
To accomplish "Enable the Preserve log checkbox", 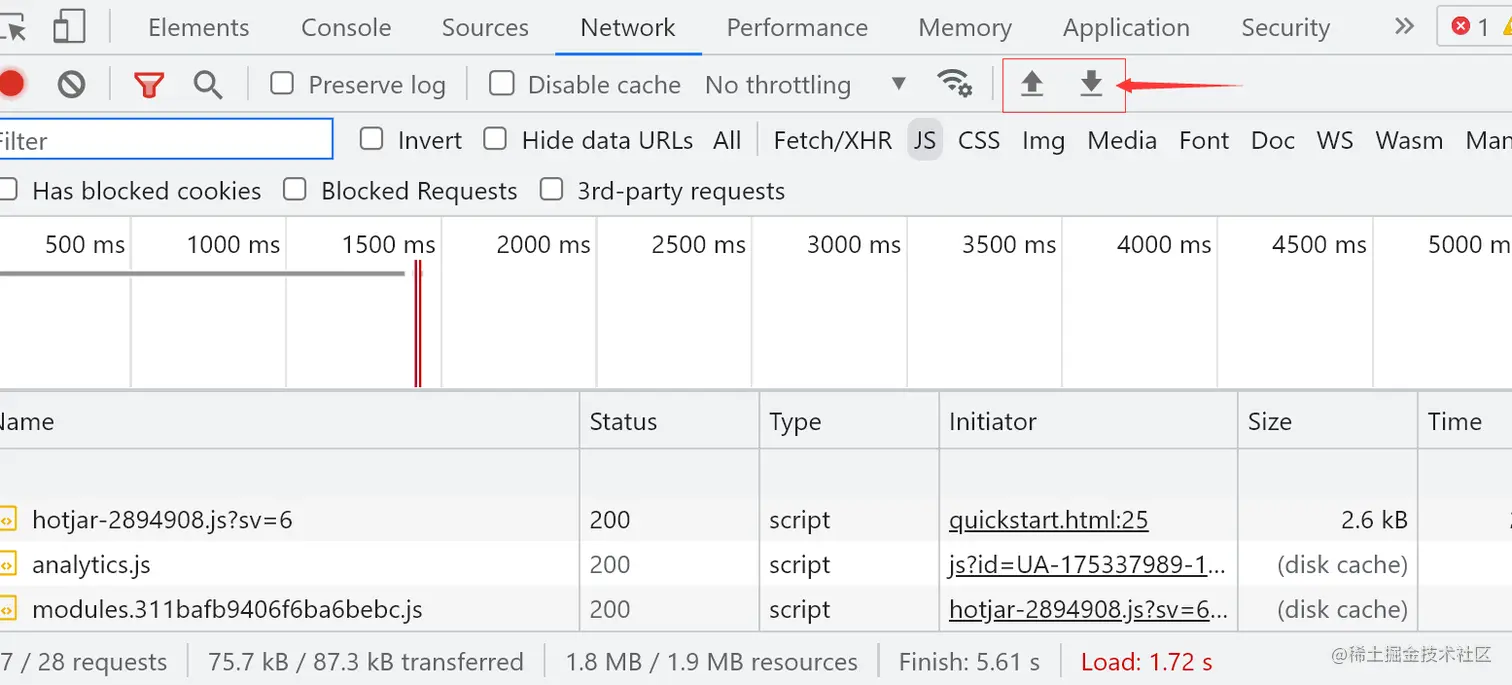I will (x=283, y=84).
